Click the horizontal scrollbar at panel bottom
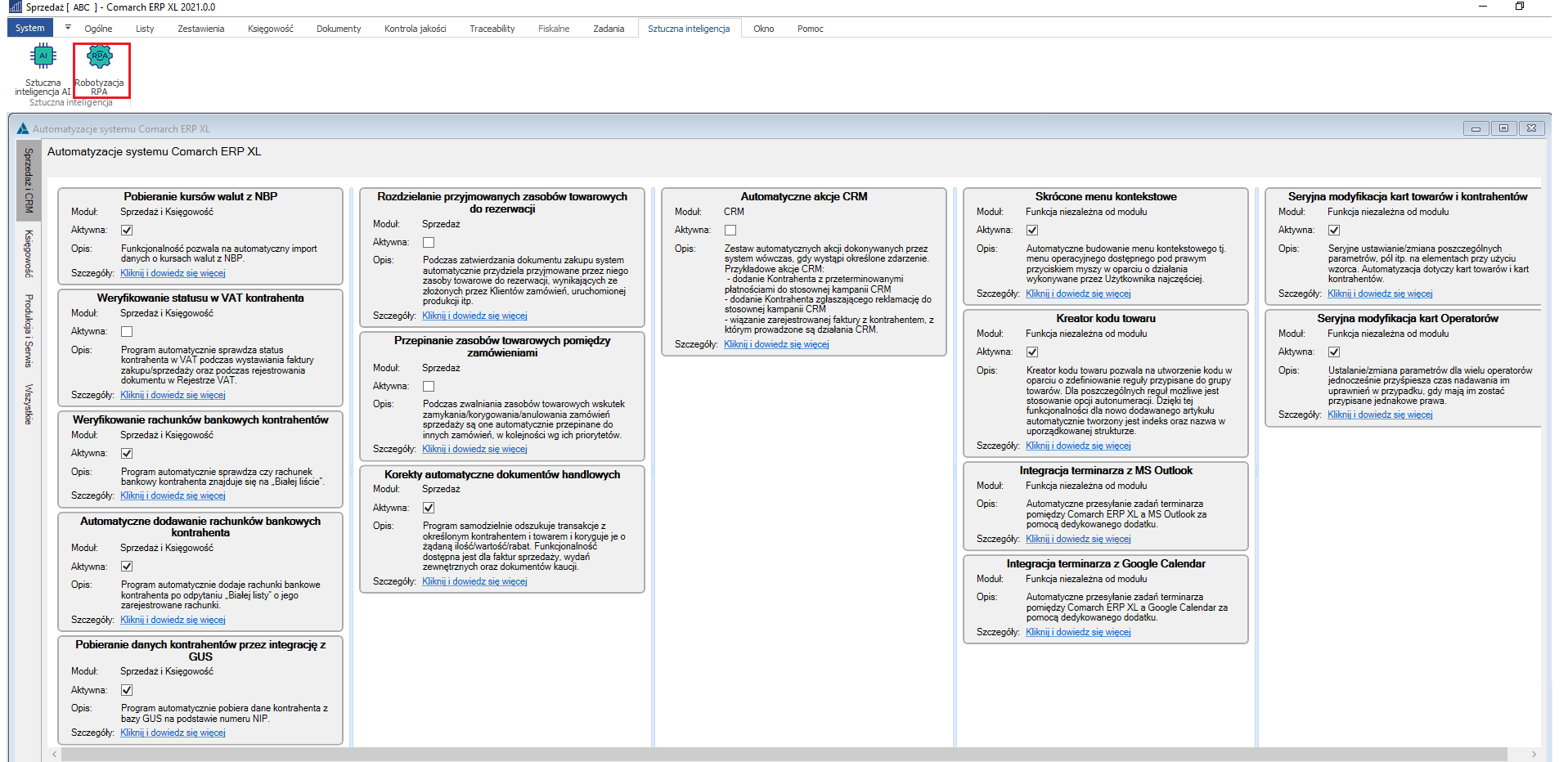Image resolution: width=1568 pixels, height=762 pixels. coord(784,754)
